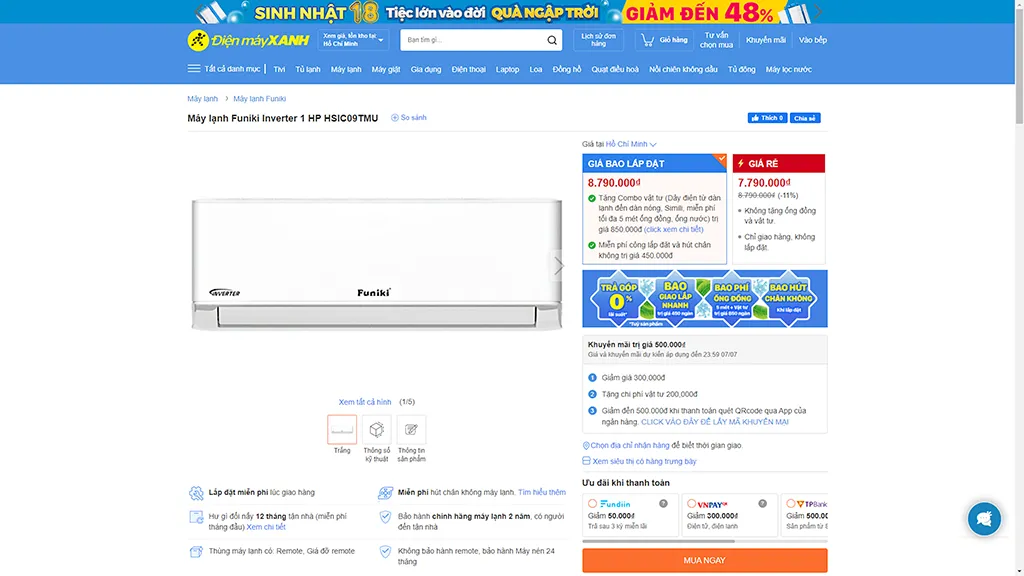Open the Tất cả danh mục hamburger menu
This screenshot has height=576, width=1024.
(194, 69)
